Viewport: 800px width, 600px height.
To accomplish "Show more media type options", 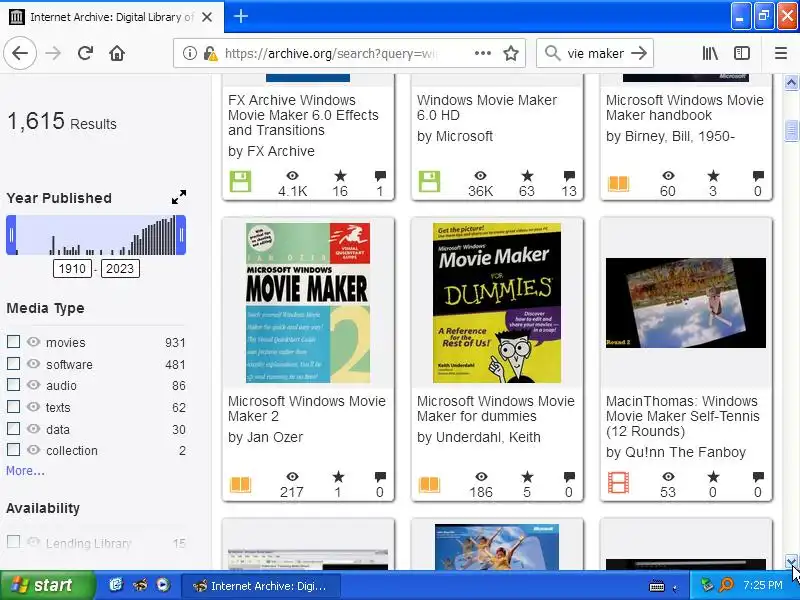I will point(25,470).
